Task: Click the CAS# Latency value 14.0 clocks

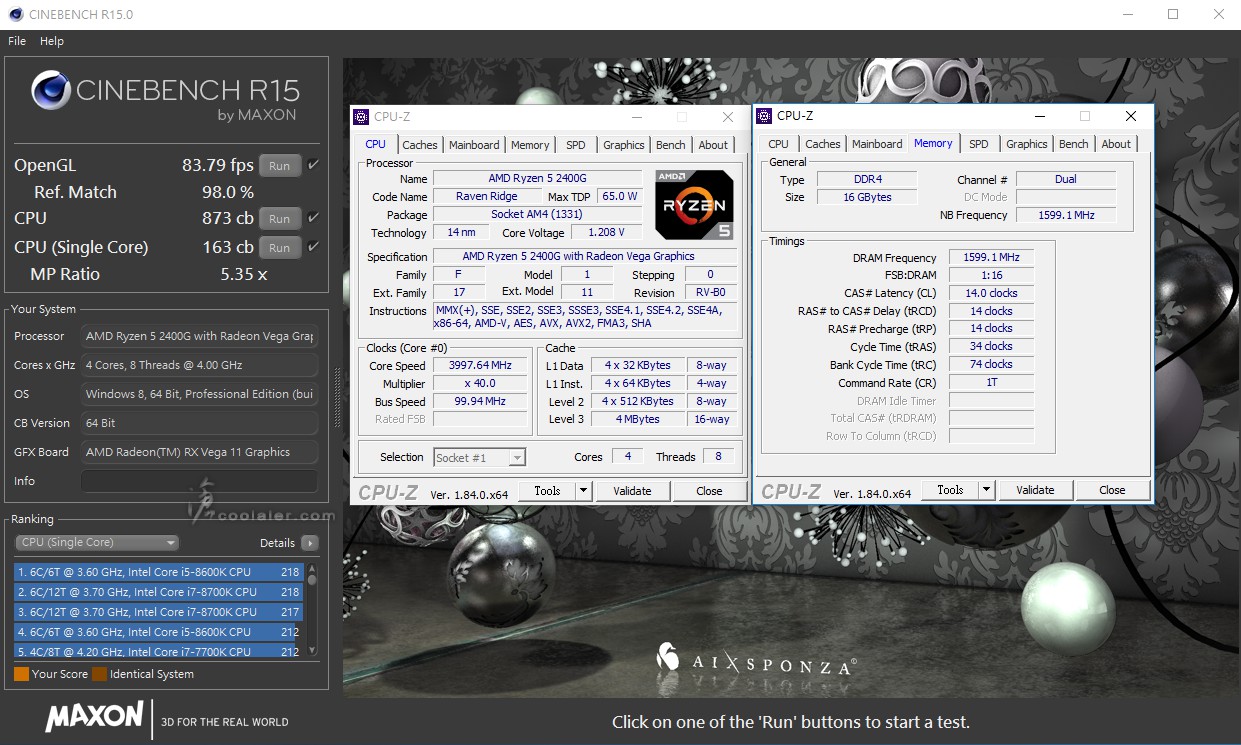Action: [x=991, y=293]
